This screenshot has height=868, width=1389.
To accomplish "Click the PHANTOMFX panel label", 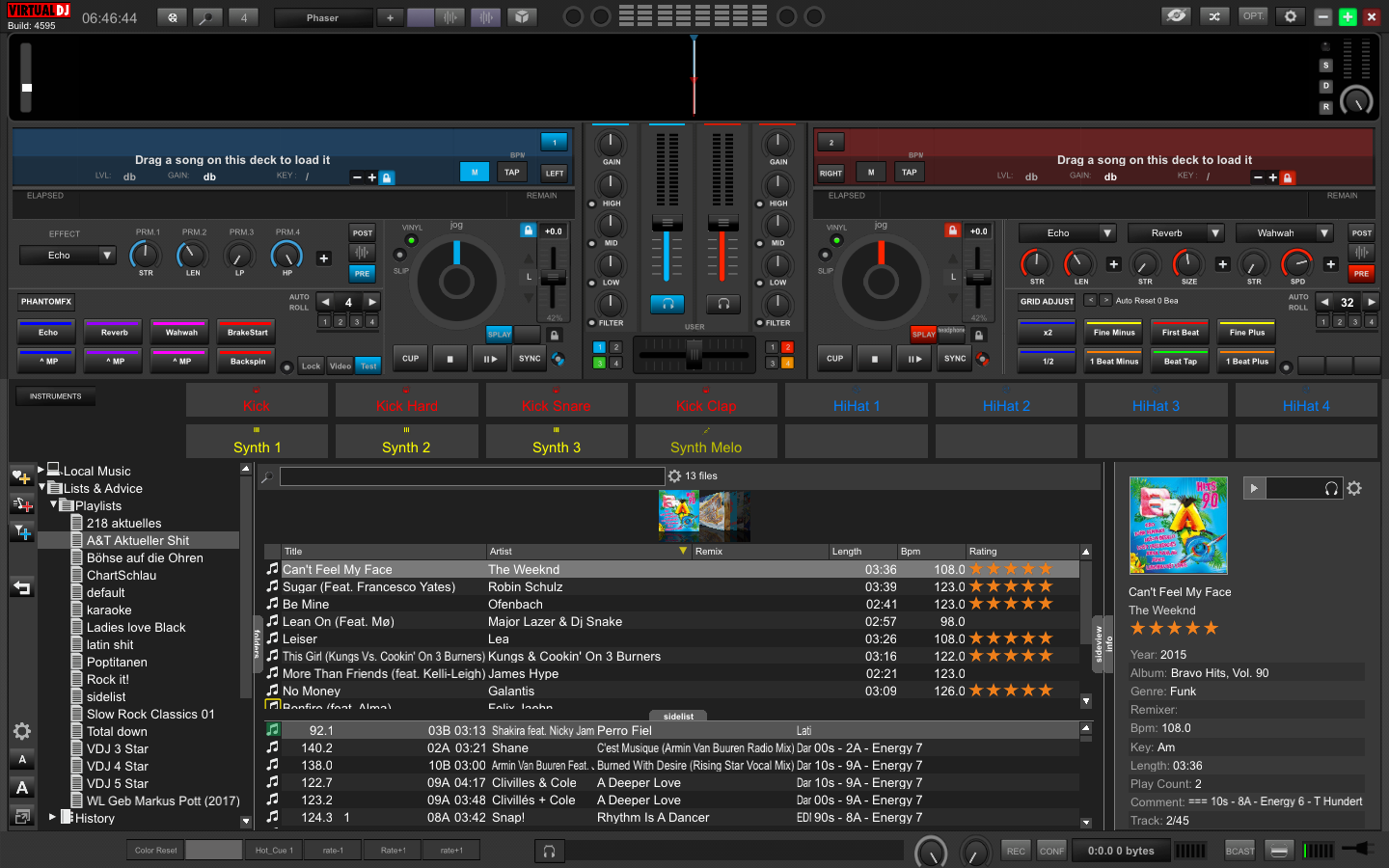I will point(46,302).
